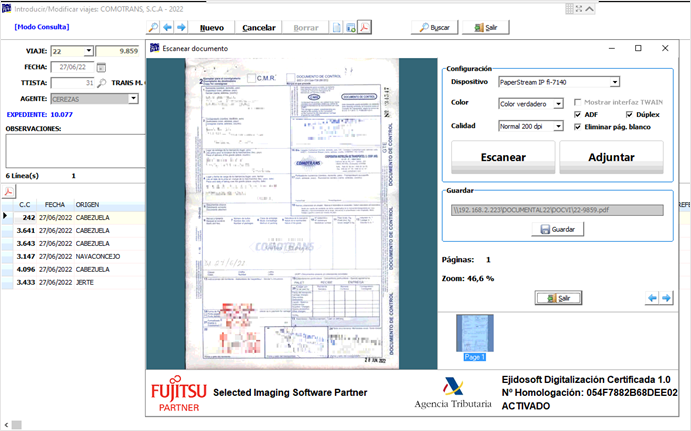The height and width of the screenshot is (431, 691).
Task: Click the horizontal scrollbar left arrow at the bottom
Action: pos(6,425)
